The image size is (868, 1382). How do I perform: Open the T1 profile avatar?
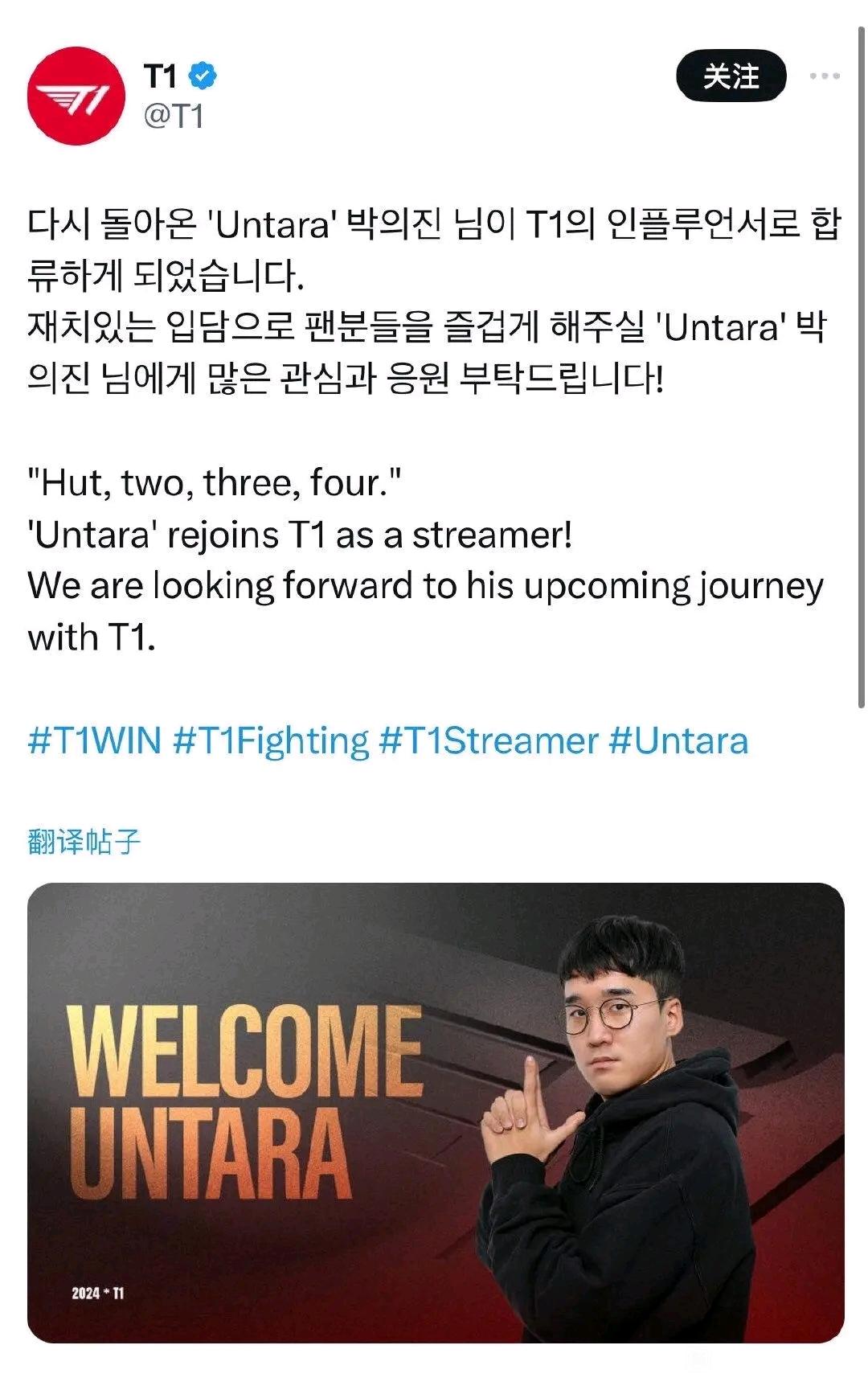(x=76, y=96)
